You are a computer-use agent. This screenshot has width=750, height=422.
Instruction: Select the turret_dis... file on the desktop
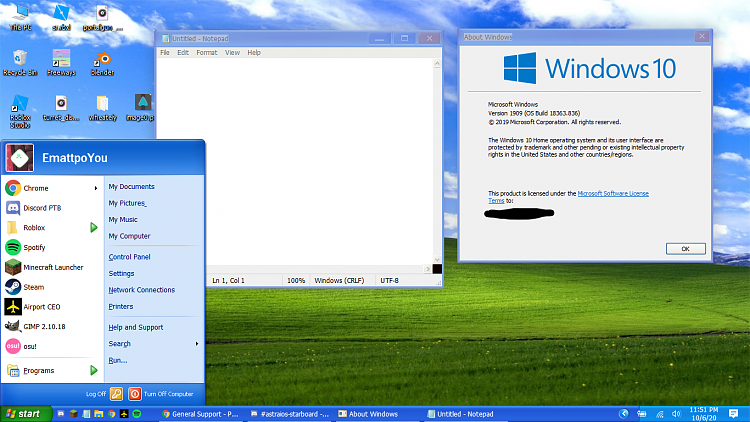[x=61, y=108]
